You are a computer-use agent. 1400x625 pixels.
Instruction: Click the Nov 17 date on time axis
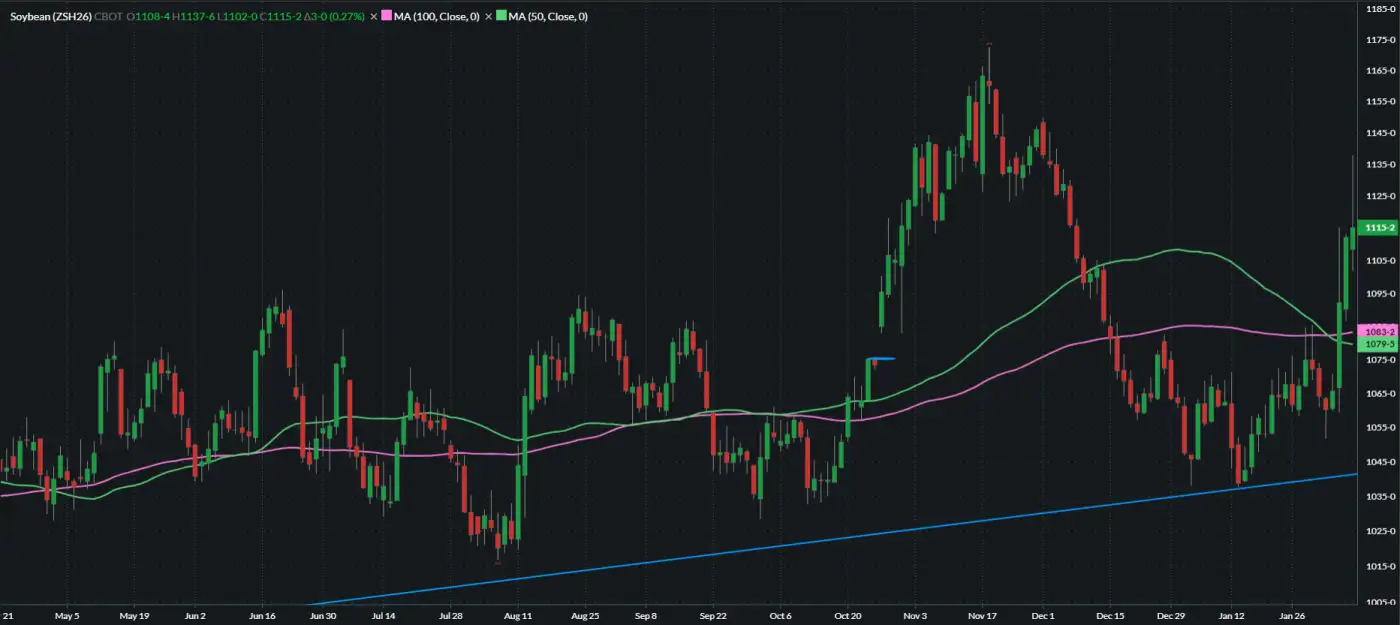pyautogui.click(x=983, y=616)
